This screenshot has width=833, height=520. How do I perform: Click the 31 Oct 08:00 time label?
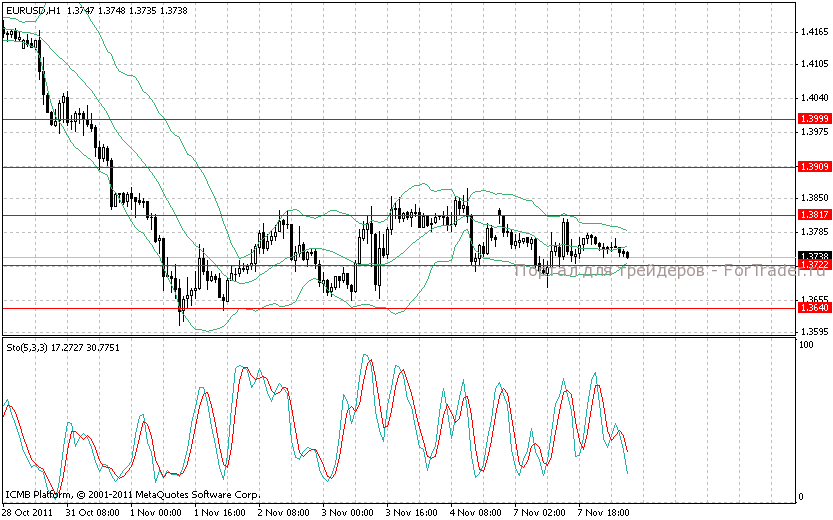(x=92, y=513)
